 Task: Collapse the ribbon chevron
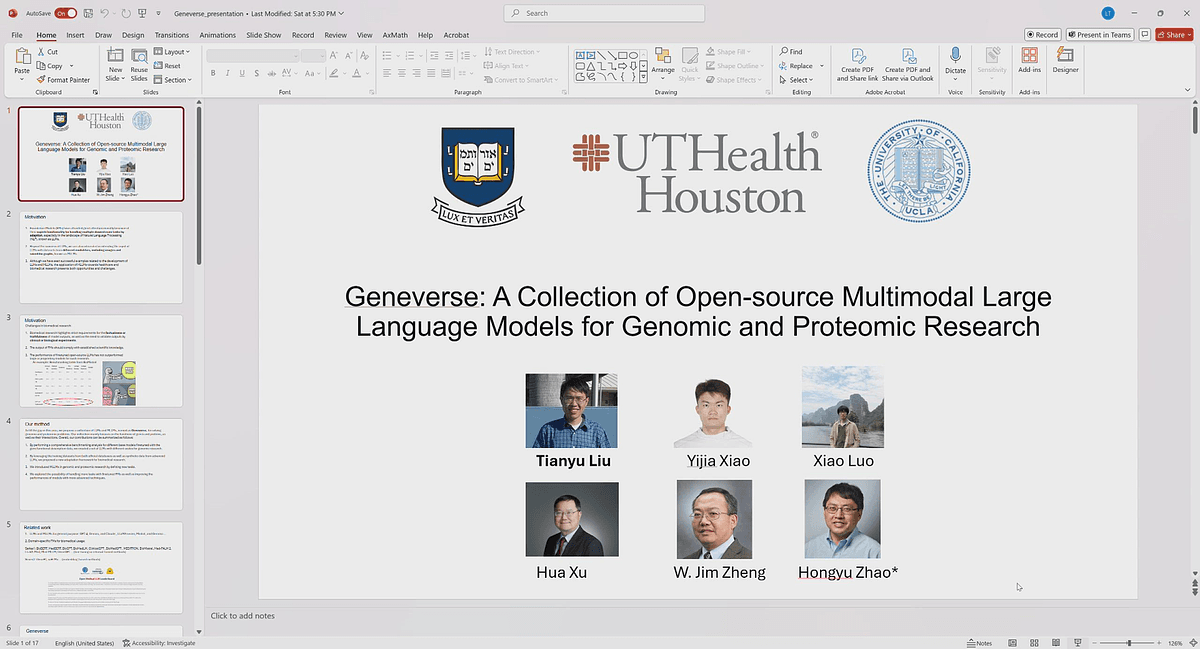click(x=1189, y=92)
